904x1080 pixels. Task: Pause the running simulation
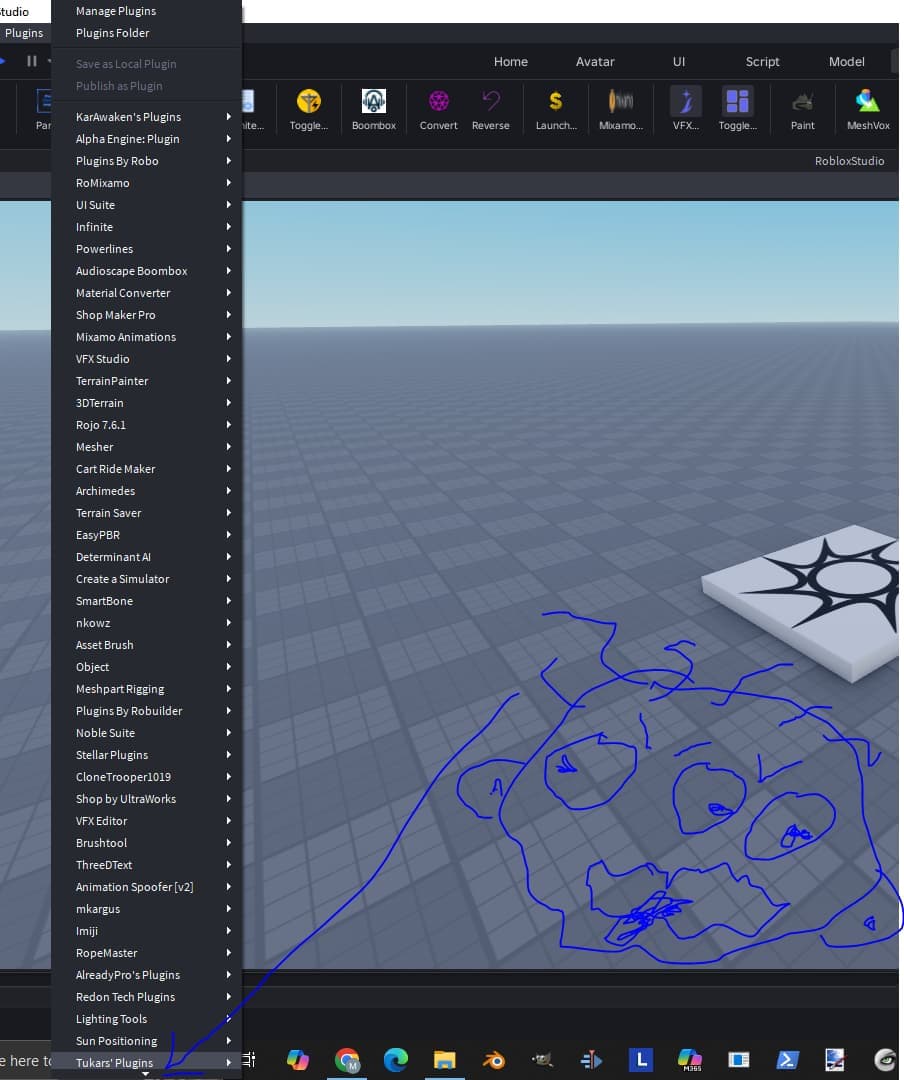[32, 61]
